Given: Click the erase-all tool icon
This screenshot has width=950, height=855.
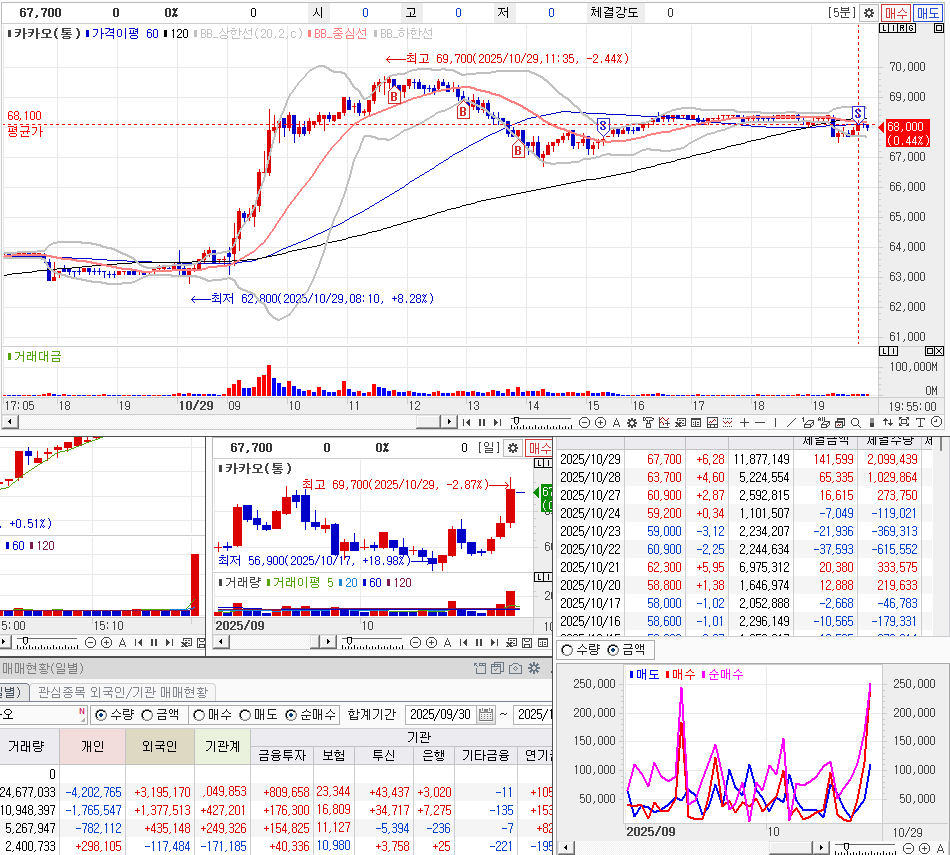Looking at the screenshot, I should point(824,422).
